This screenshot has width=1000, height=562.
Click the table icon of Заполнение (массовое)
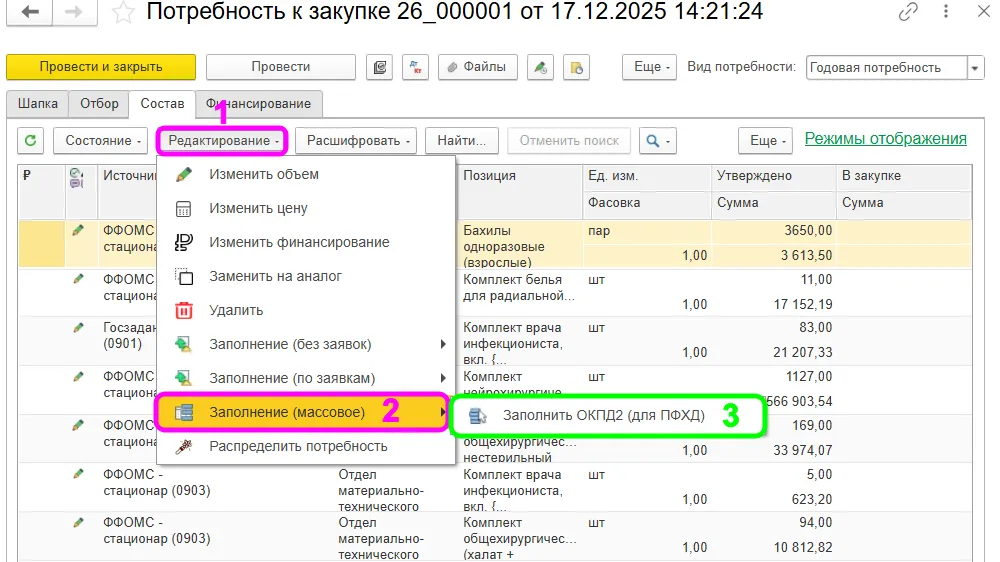[x=184, y=412]
